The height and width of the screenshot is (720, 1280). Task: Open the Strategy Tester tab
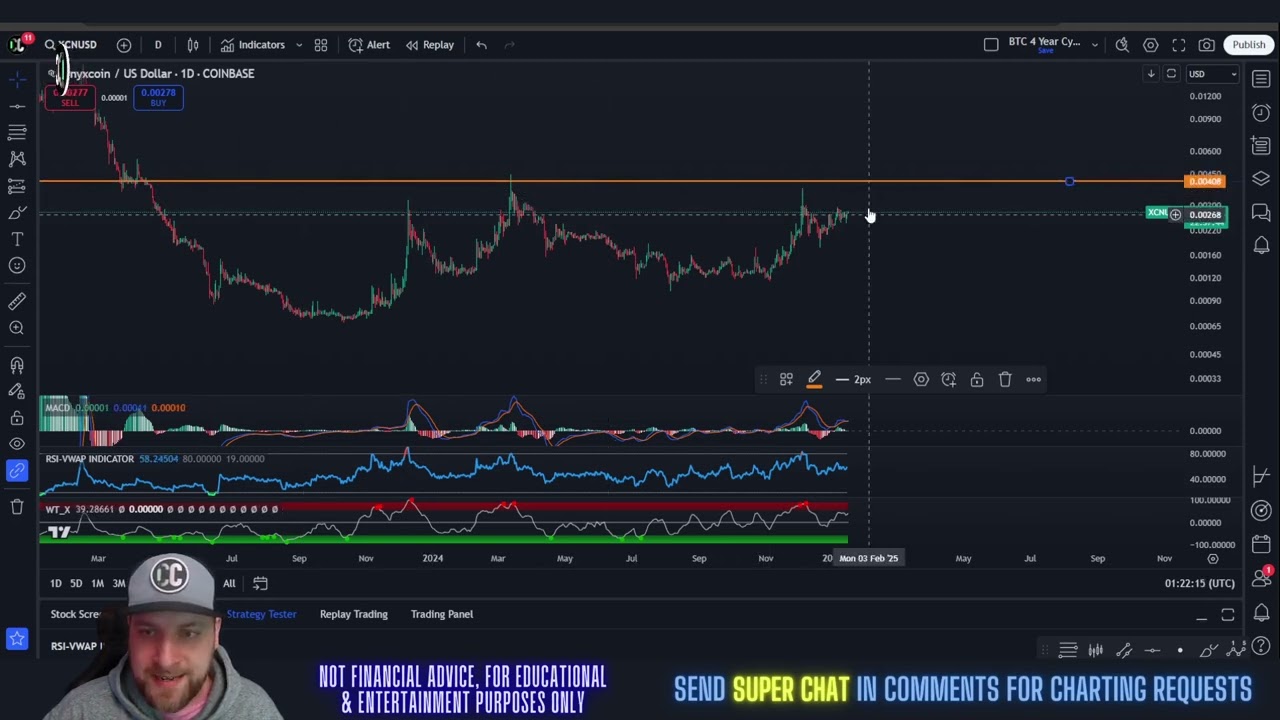tap(261, 614)
